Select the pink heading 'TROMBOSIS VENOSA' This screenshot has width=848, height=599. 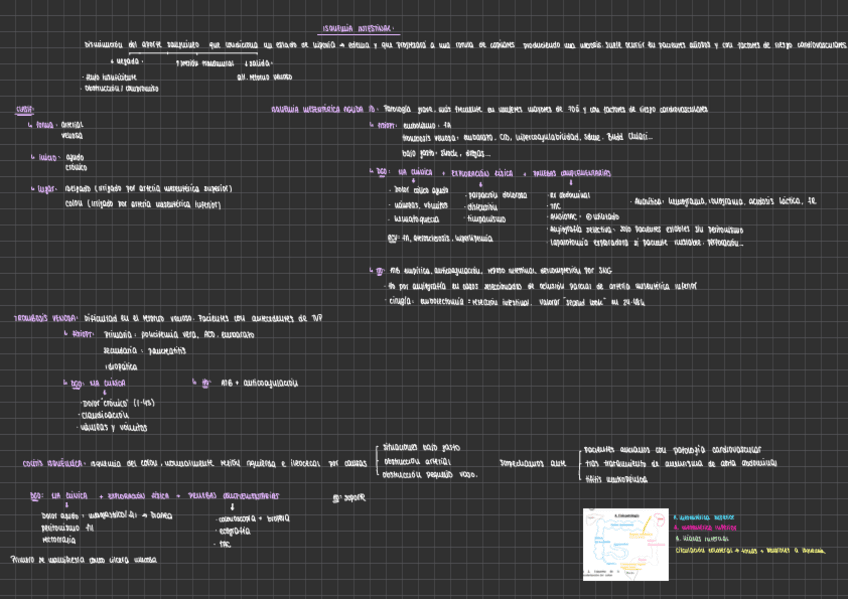tap(45, 318)
